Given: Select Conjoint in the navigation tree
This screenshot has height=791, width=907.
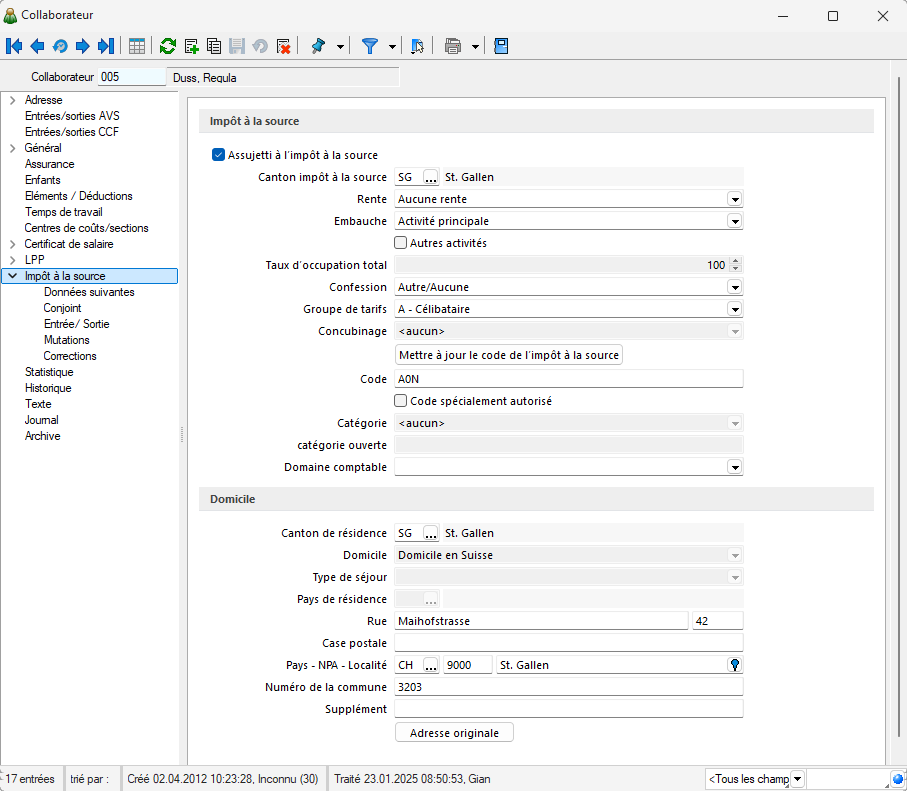Looking at the screenshot, I should [62, 308].
